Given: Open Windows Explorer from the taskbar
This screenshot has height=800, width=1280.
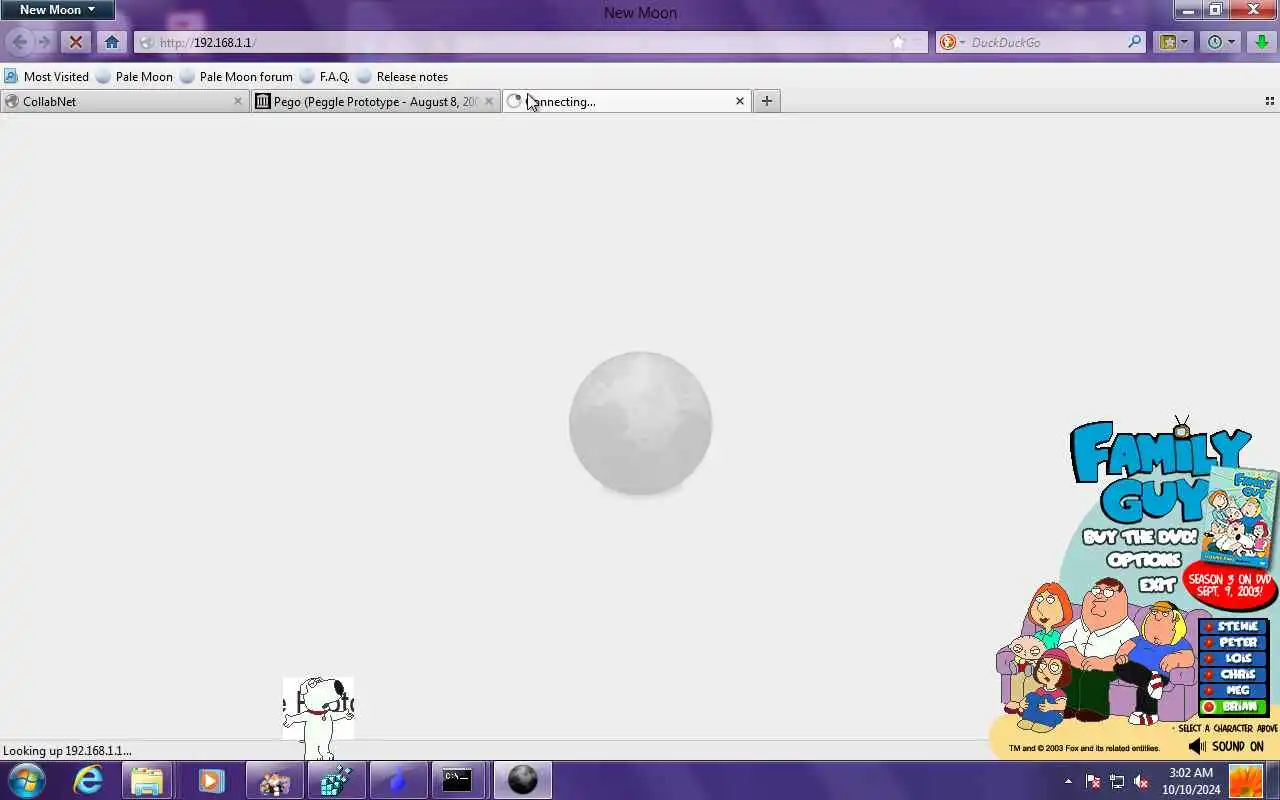Looking at the screenshot, I should tap(147, 780).
